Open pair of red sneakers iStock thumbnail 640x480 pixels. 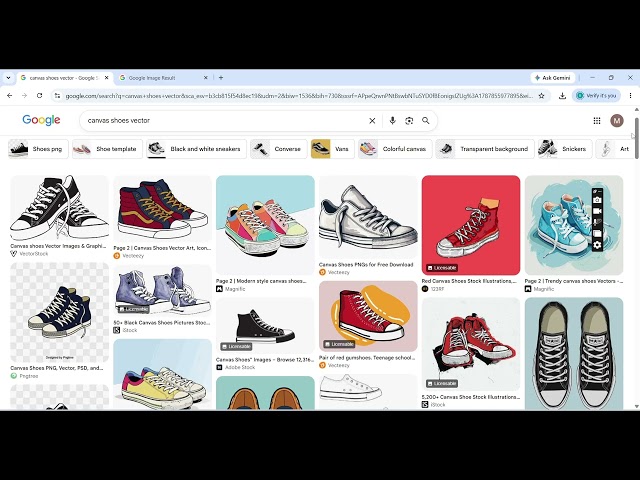click(x=471, y=344)
